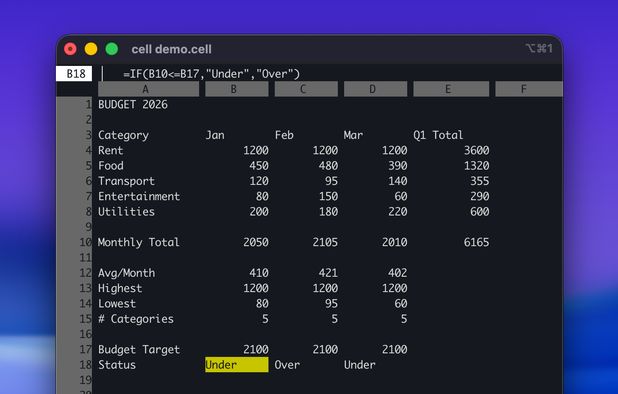This screenshot has width=618, height=394.
Task: Click the '# Categories' label cell
Action: pyautogui.click(x=136, y=319)
